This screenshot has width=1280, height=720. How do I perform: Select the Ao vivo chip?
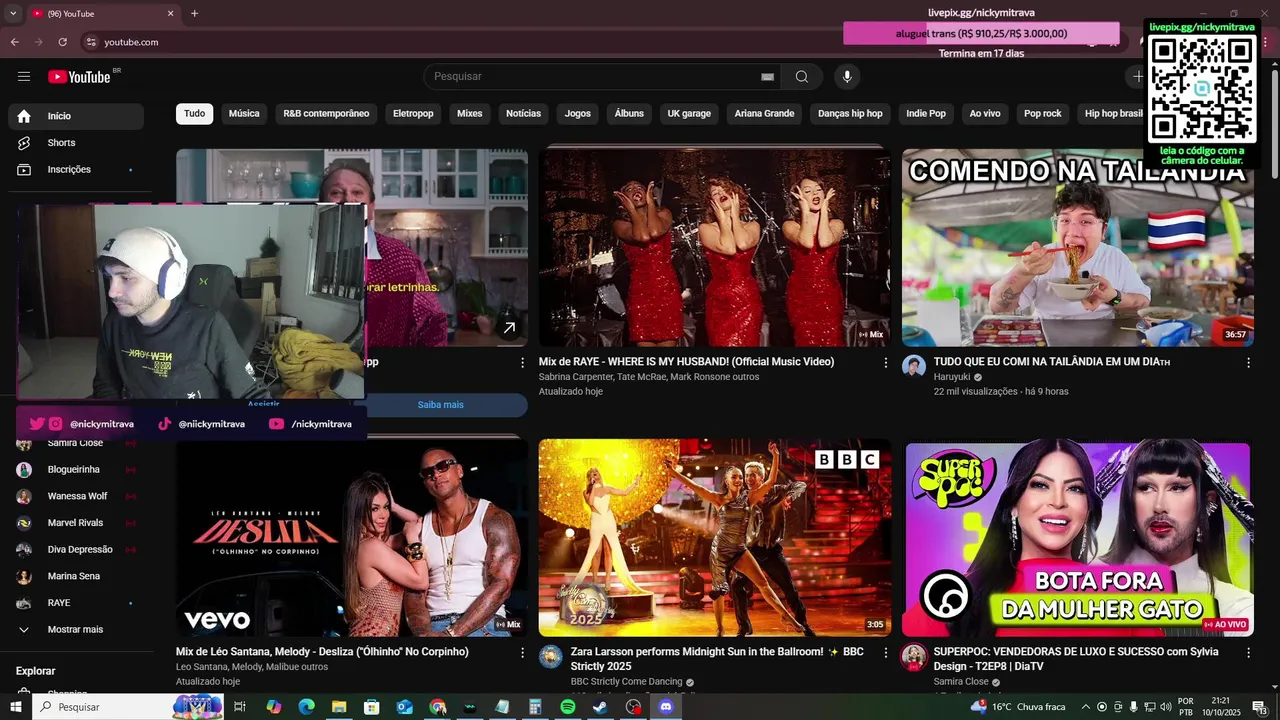pyautogui.click(x=985, y=114)
